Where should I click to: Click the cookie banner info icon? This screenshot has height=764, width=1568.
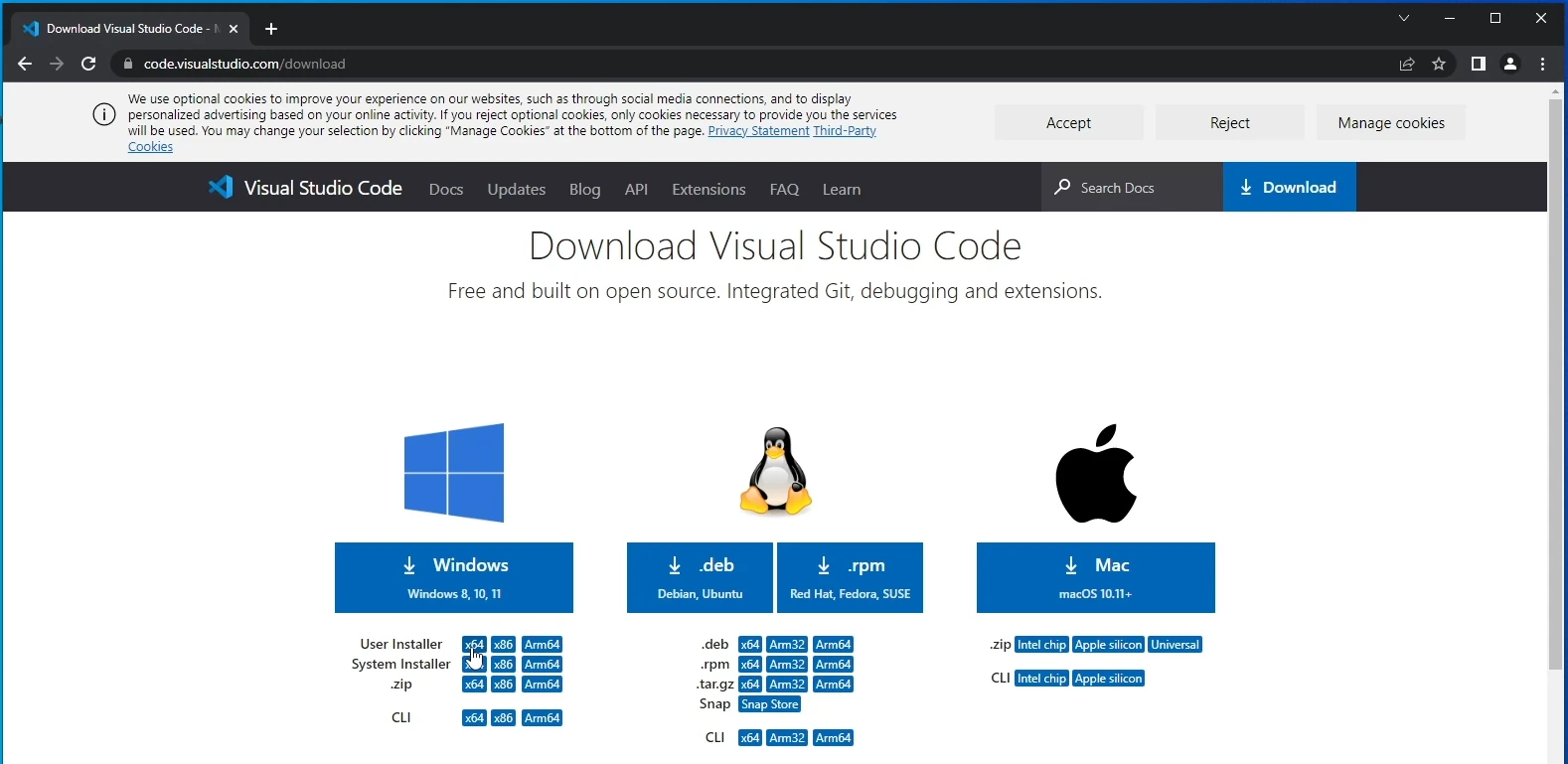pos(104,114)
